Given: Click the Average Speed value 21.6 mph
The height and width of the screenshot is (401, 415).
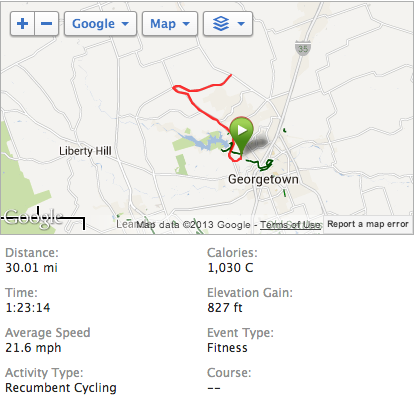Looking at the screenshot, I should pyautogui.click(x=33, y=348).
